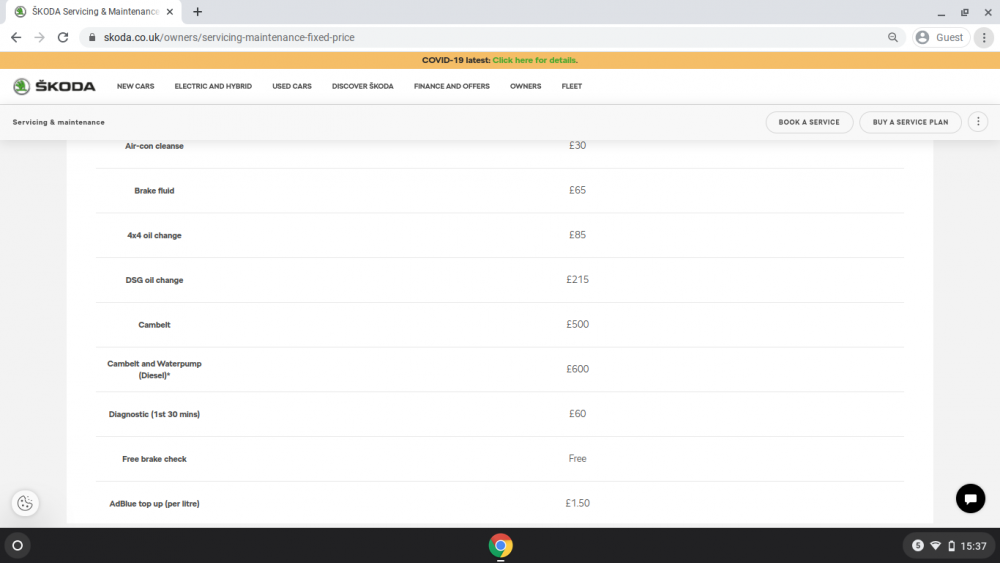Select the ŠKODA Servicing & Maintenance tab

pyautogui.click(x=94, y=11)
